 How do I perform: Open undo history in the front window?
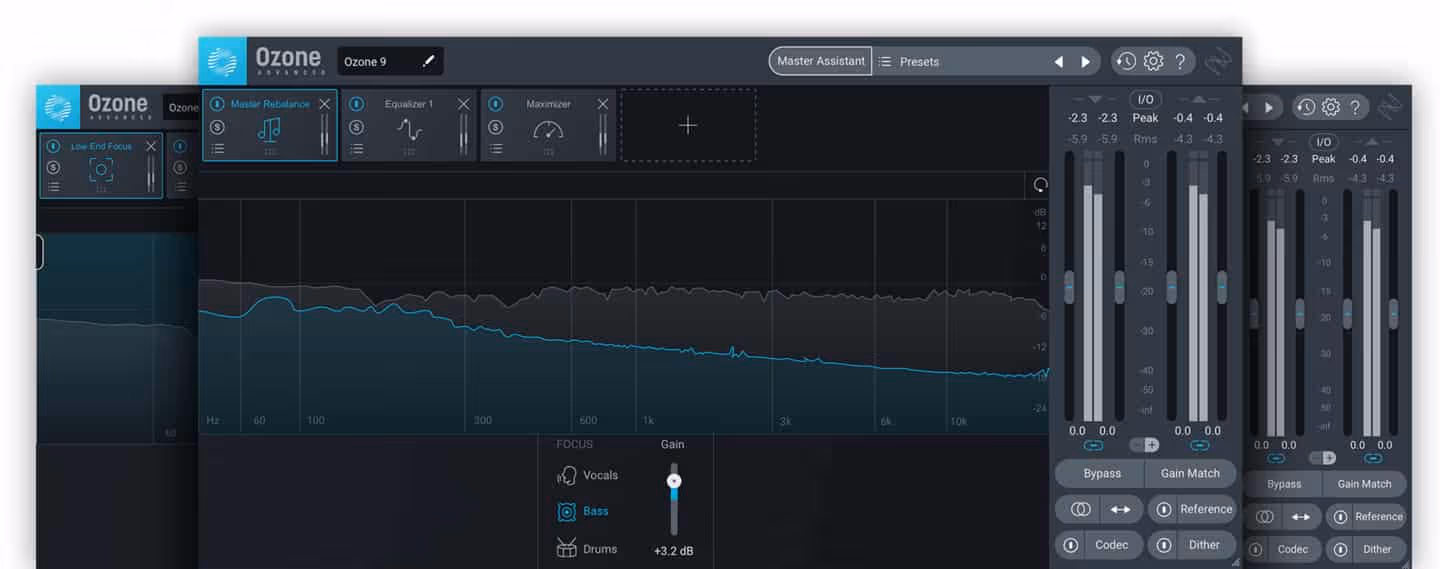[x=1127, y=61]
